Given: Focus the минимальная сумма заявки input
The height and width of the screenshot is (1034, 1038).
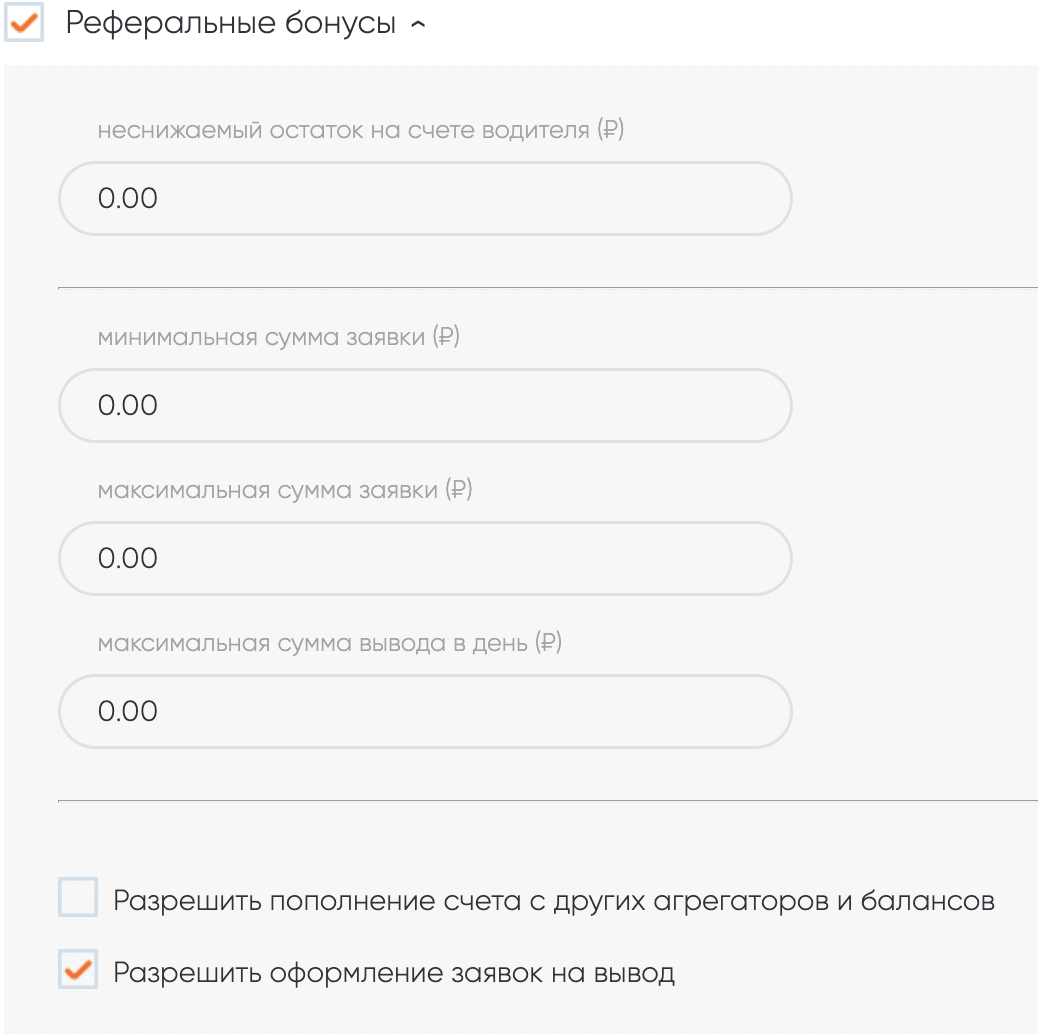Looking at the screenshot, I should 425,405.
